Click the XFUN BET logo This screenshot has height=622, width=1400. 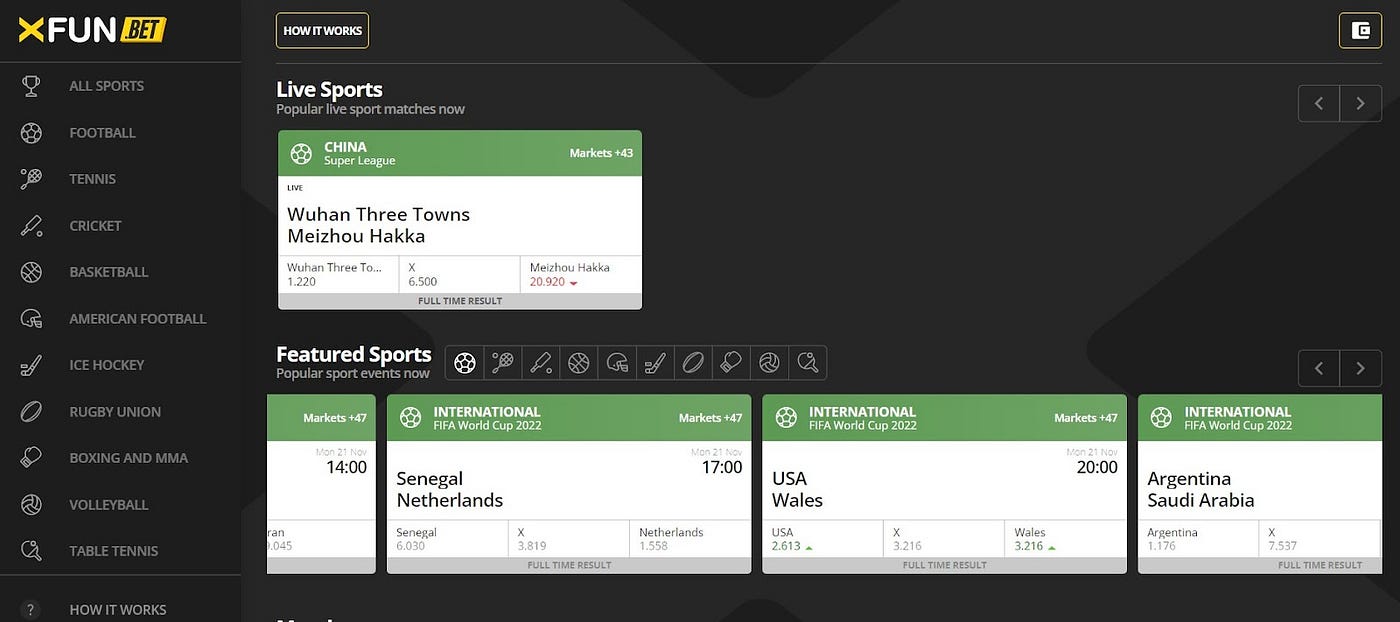pos(92,30)
